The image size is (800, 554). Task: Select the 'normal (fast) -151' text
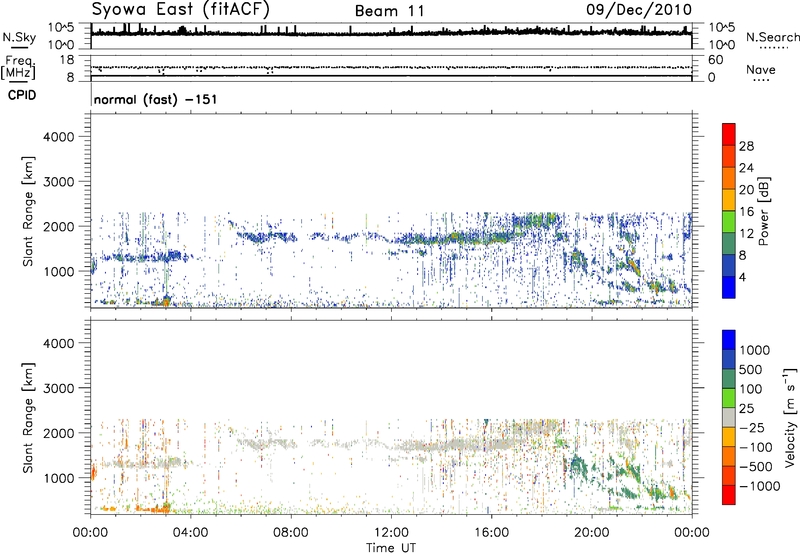click(156, 99)
